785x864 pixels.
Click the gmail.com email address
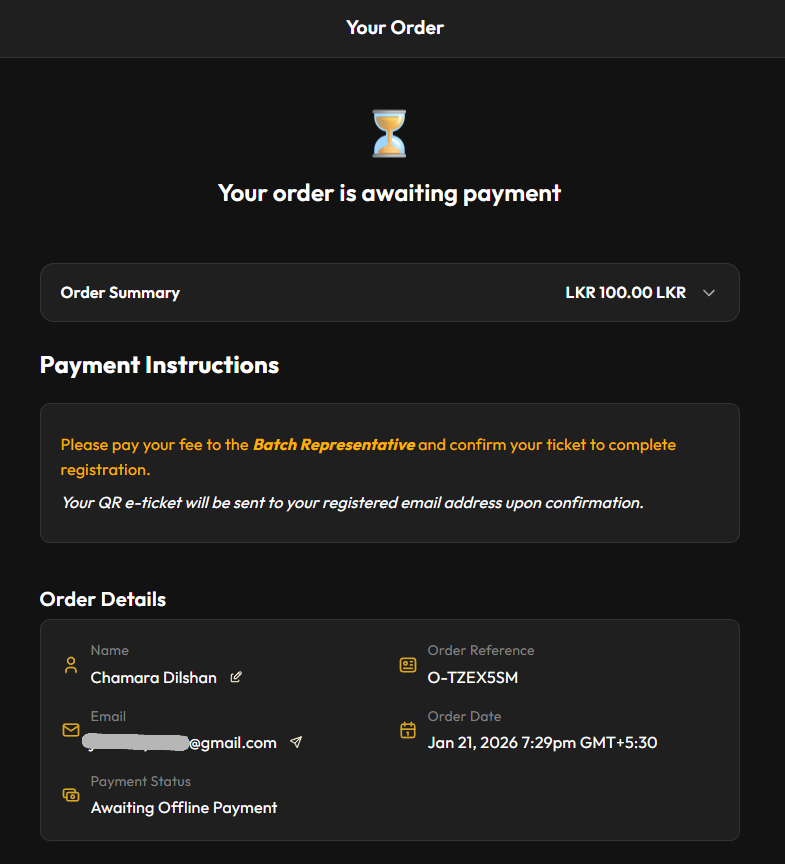point(232,743)
